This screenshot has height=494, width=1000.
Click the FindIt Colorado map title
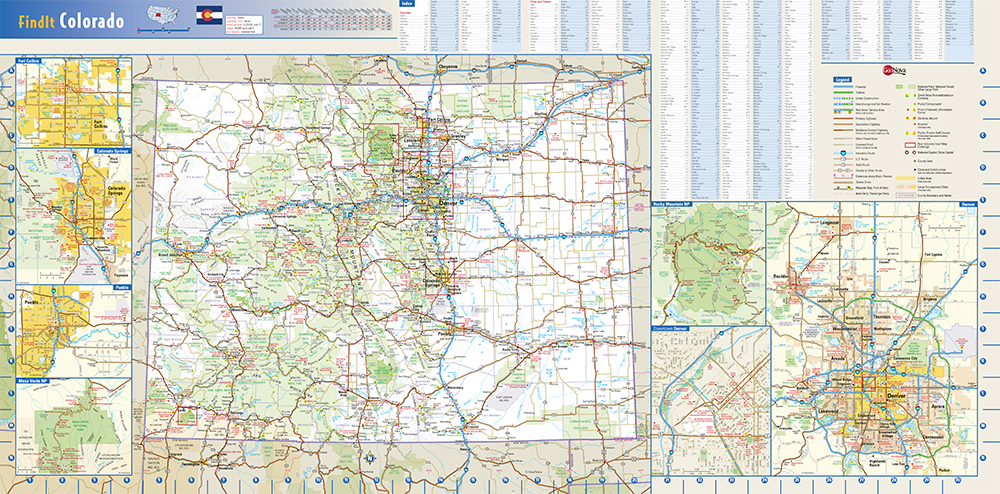(71, 21)
